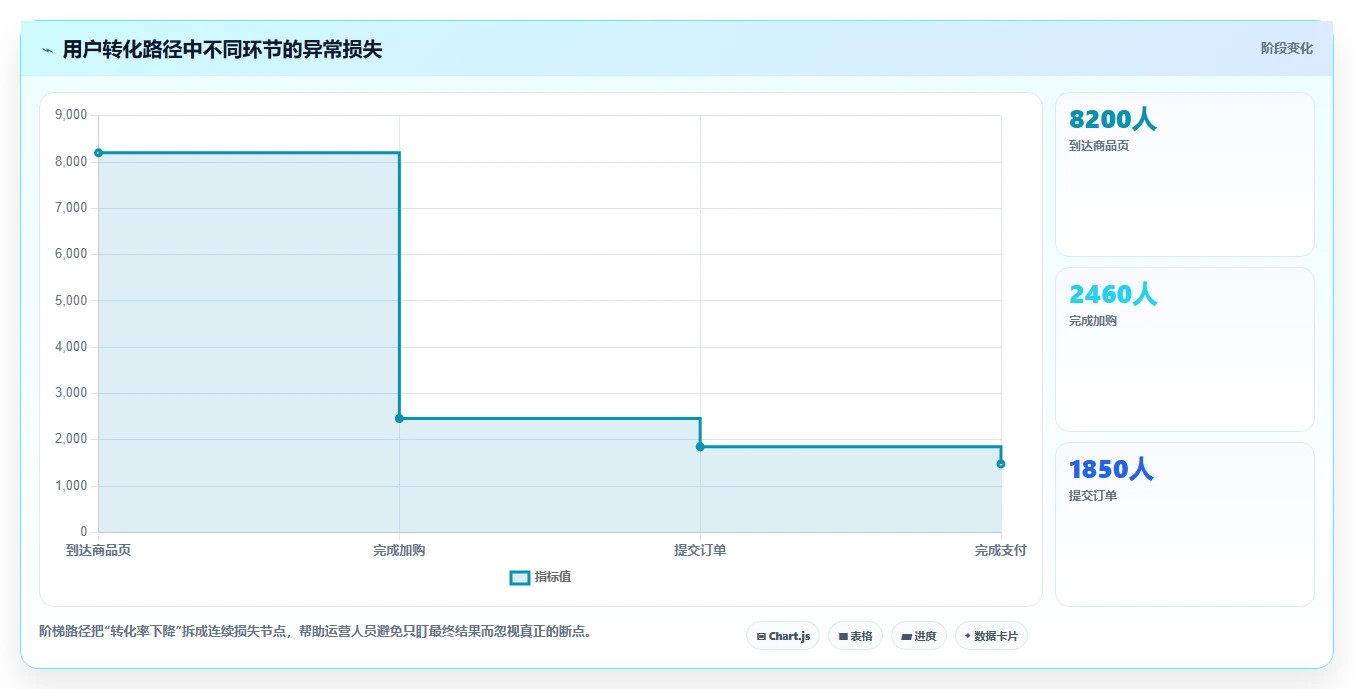
Task: Click the data point at 到达商品页
Action: (98, 153)
